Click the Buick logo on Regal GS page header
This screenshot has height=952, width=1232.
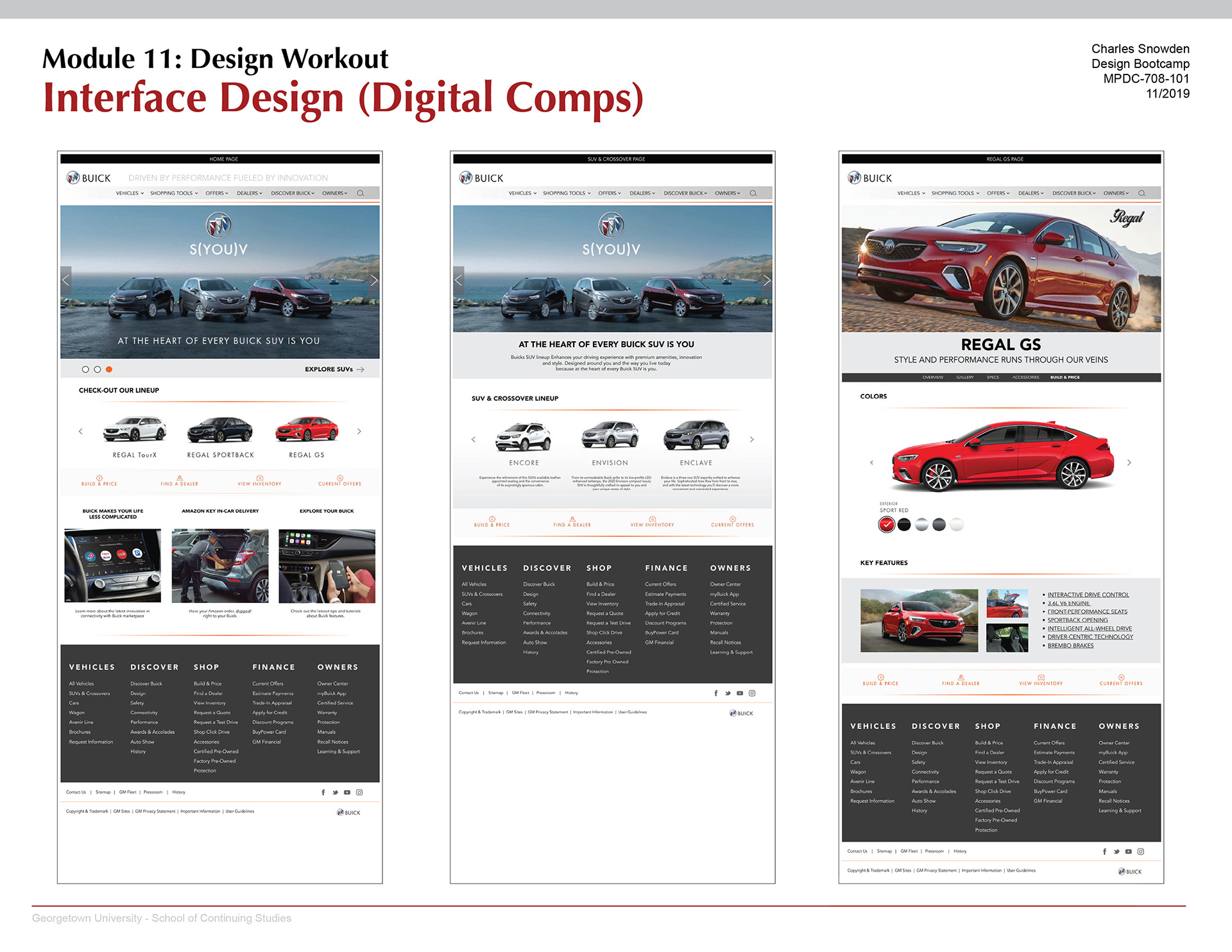click(869, 178)
